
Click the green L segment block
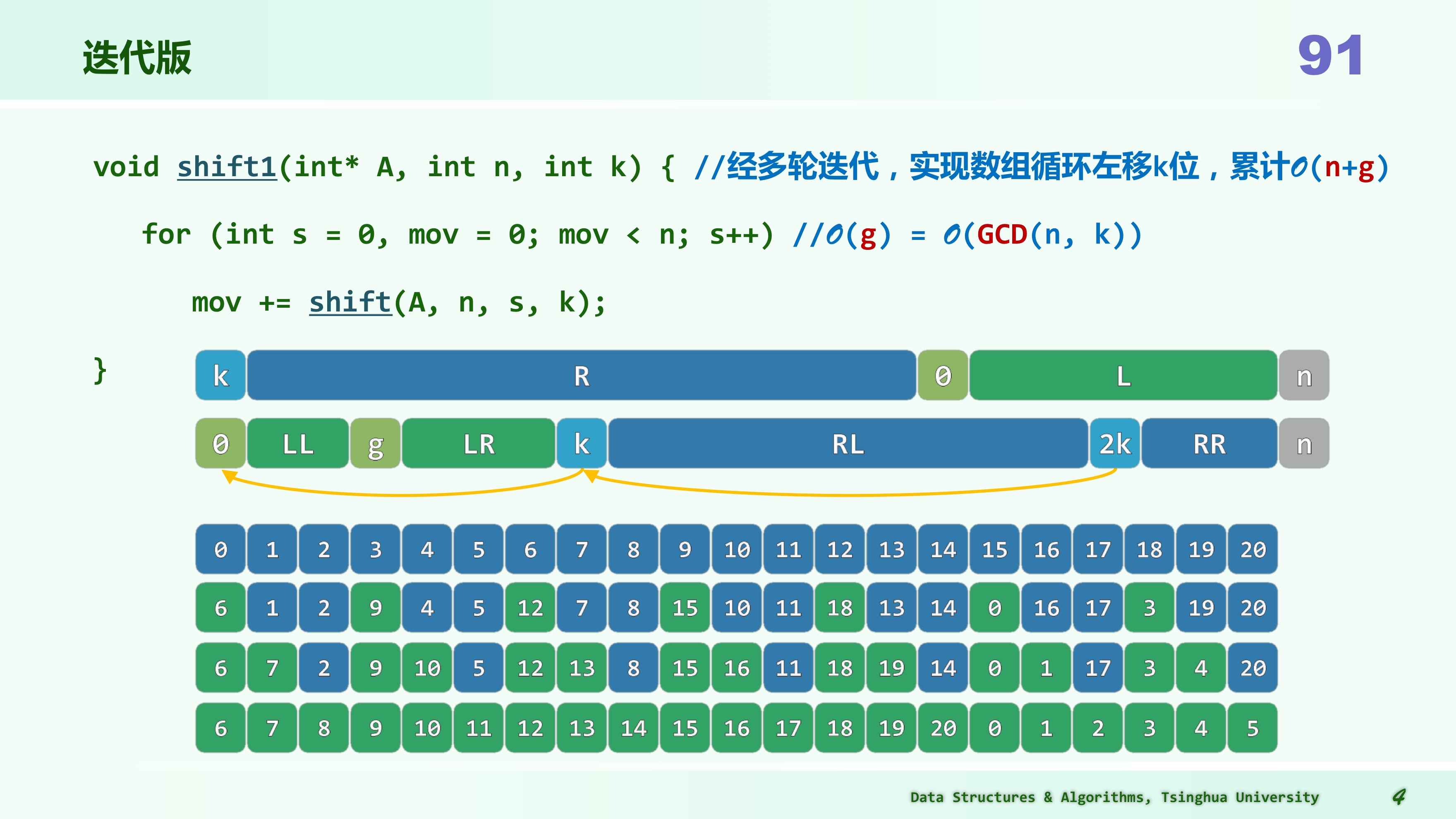point(1123,376)
